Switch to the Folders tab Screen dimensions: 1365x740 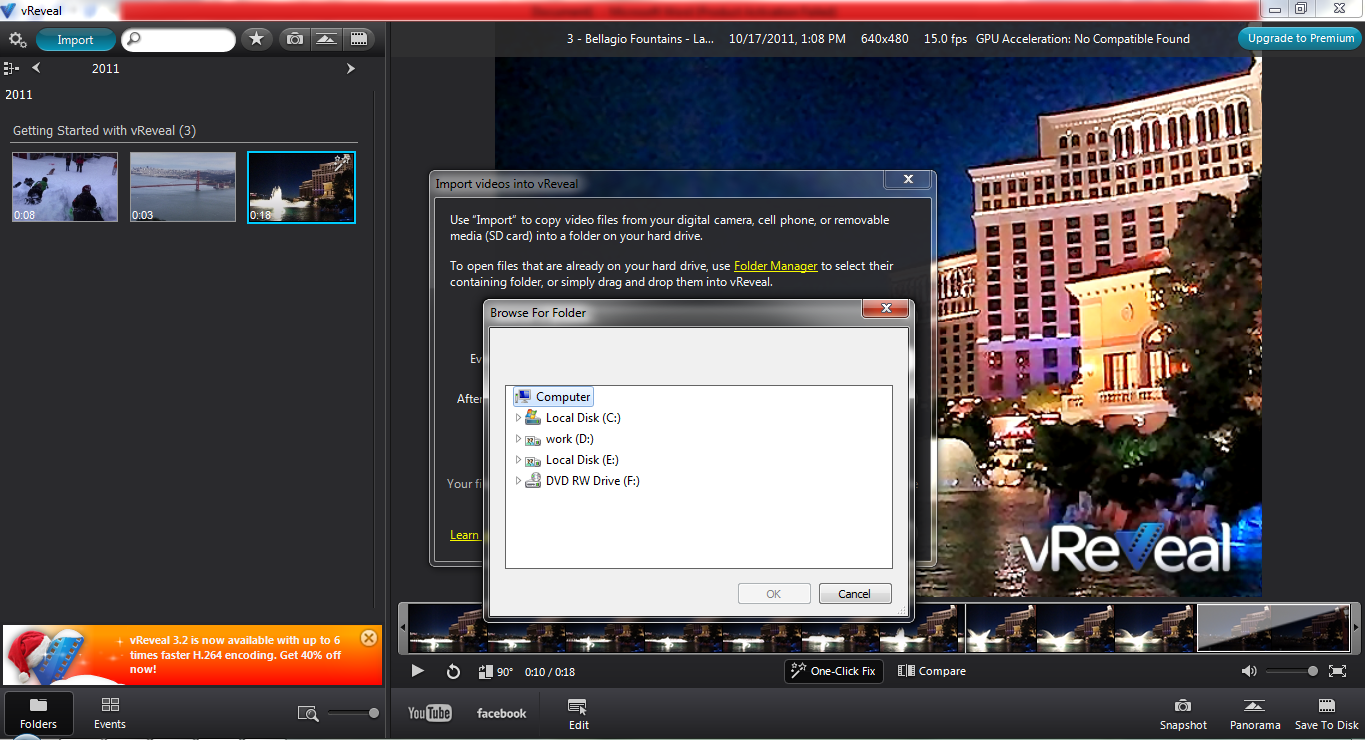point(39,713)
